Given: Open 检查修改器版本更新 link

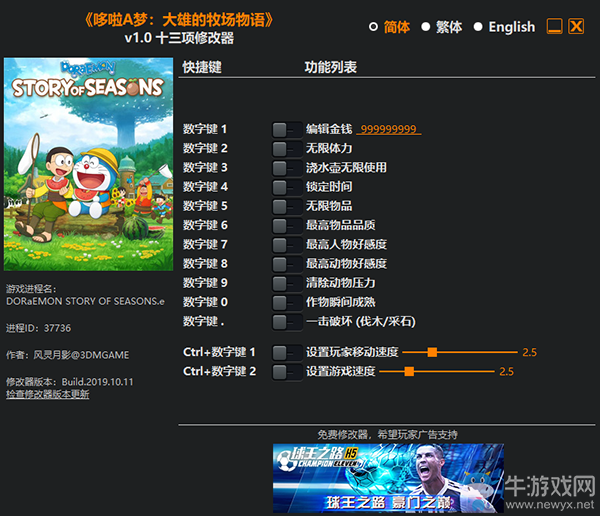Looking at the screenshot, I should pyautogui.click(x=47, y=394).
